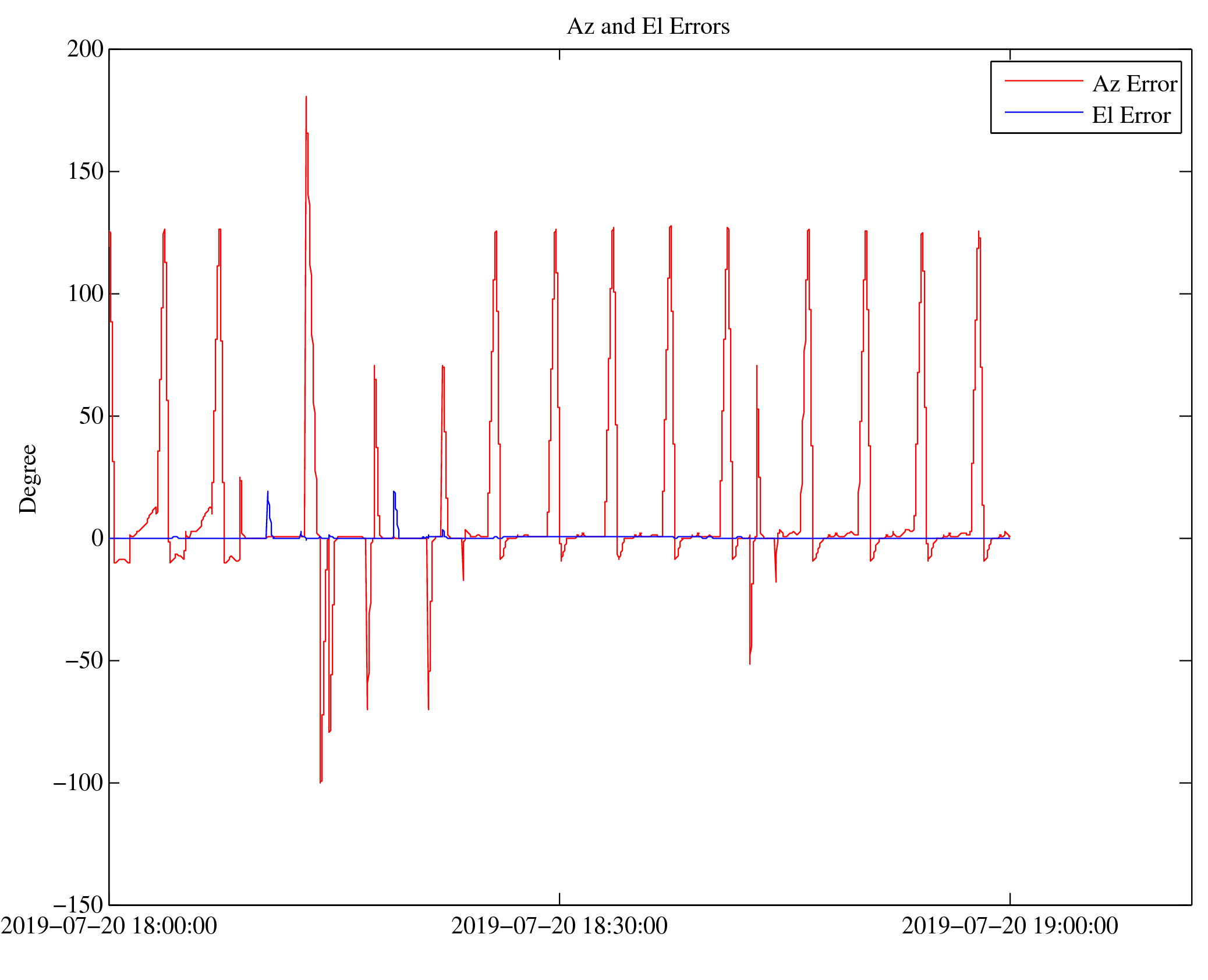This screenshot has width=1208, height=980.
Task: Click the '2019-07-20 18:00:00' x-axis label
Action: coord(109,926)
